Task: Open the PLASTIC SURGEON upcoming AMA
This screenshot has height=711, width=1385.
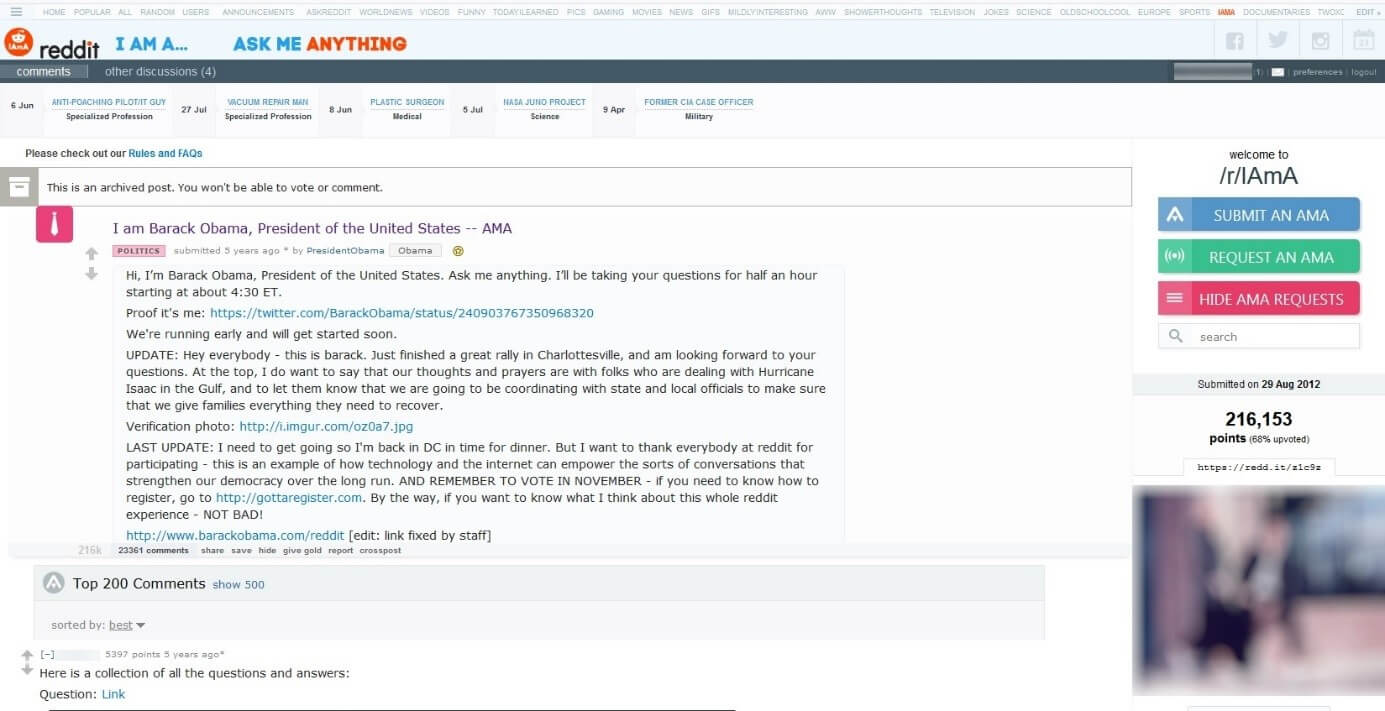Action: coord(407,102)
